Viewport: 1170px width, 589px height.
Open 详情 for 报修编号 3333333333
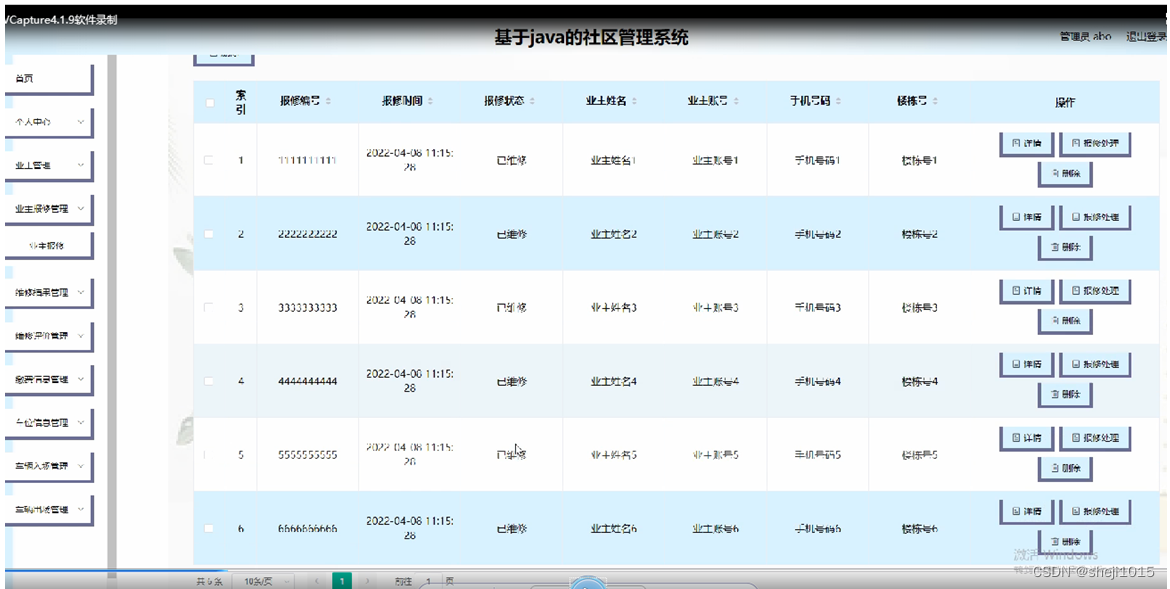[1026, 290]
